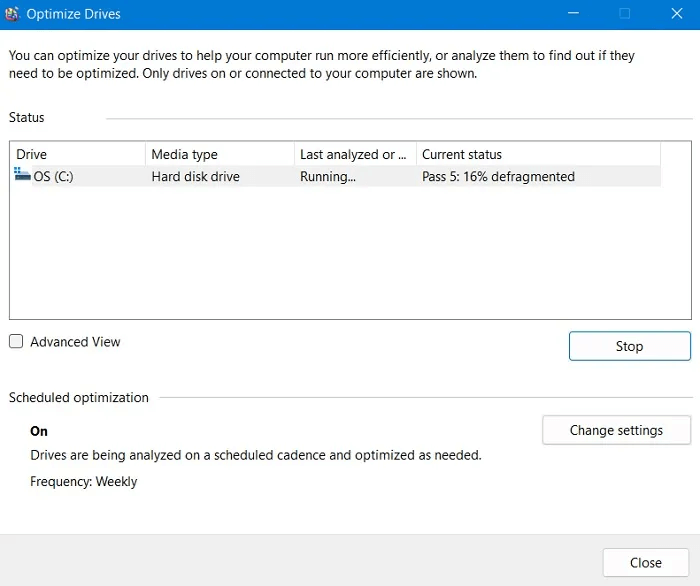Enable the Advanced View checkbox
This screenshot has width=700, height=586.
tap(16, 342)
